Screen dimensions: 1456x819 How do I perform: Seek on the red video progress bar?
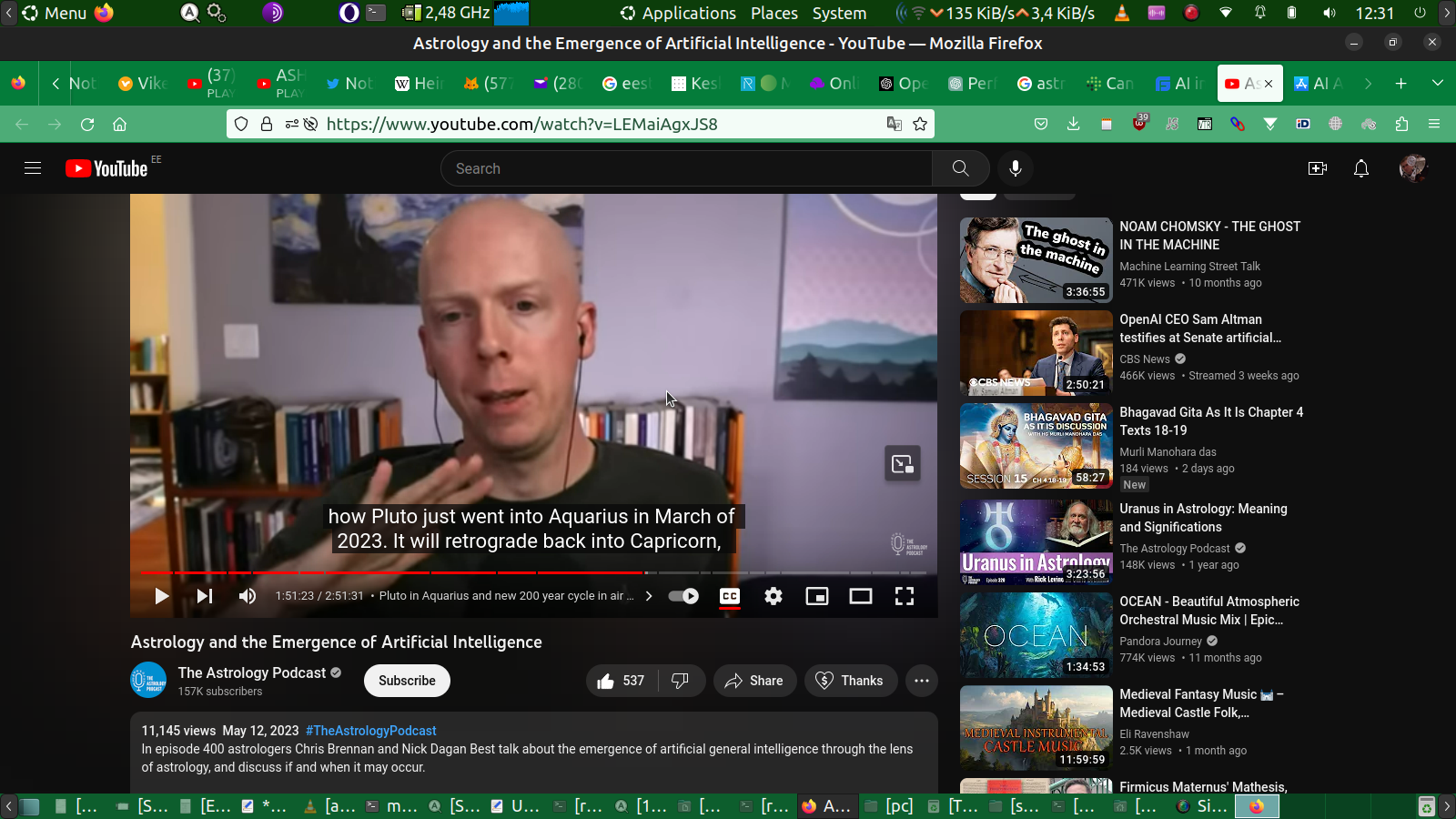tap(533, 572)
